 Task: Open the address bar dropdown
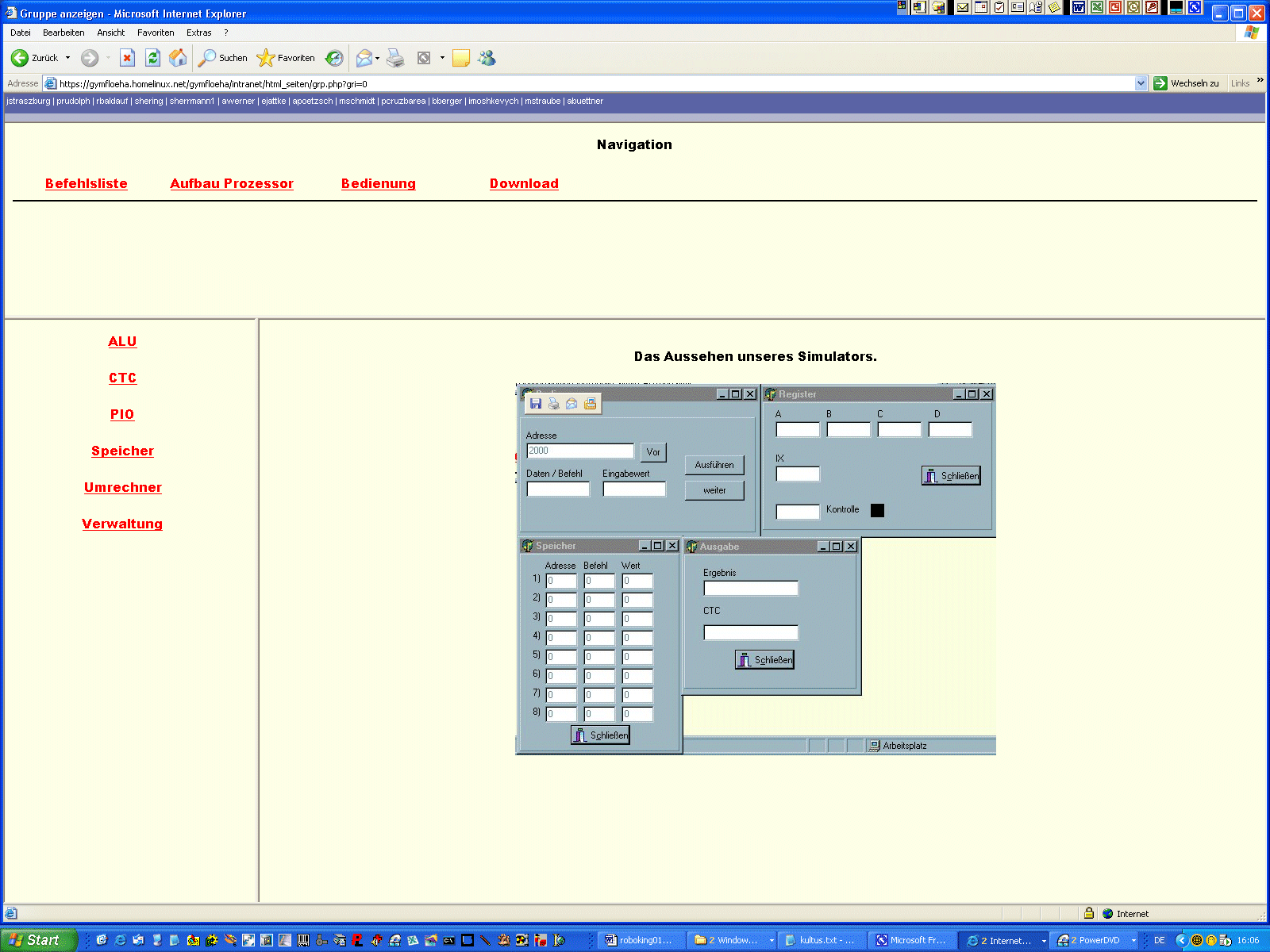click(x=1141, y=83)
